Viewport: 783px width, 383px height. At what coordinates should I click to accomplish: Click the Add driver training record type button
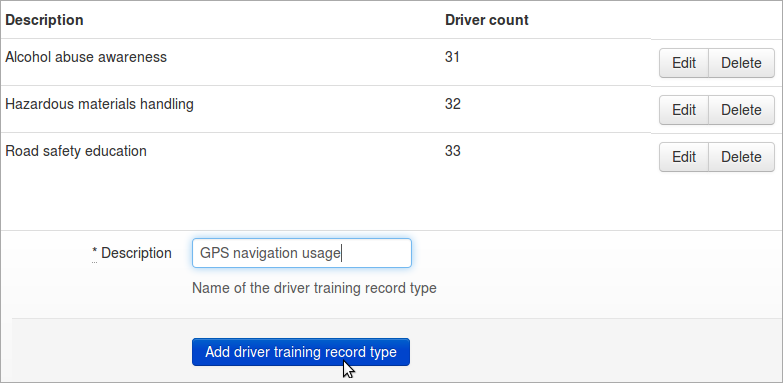(x=301, y=352)
